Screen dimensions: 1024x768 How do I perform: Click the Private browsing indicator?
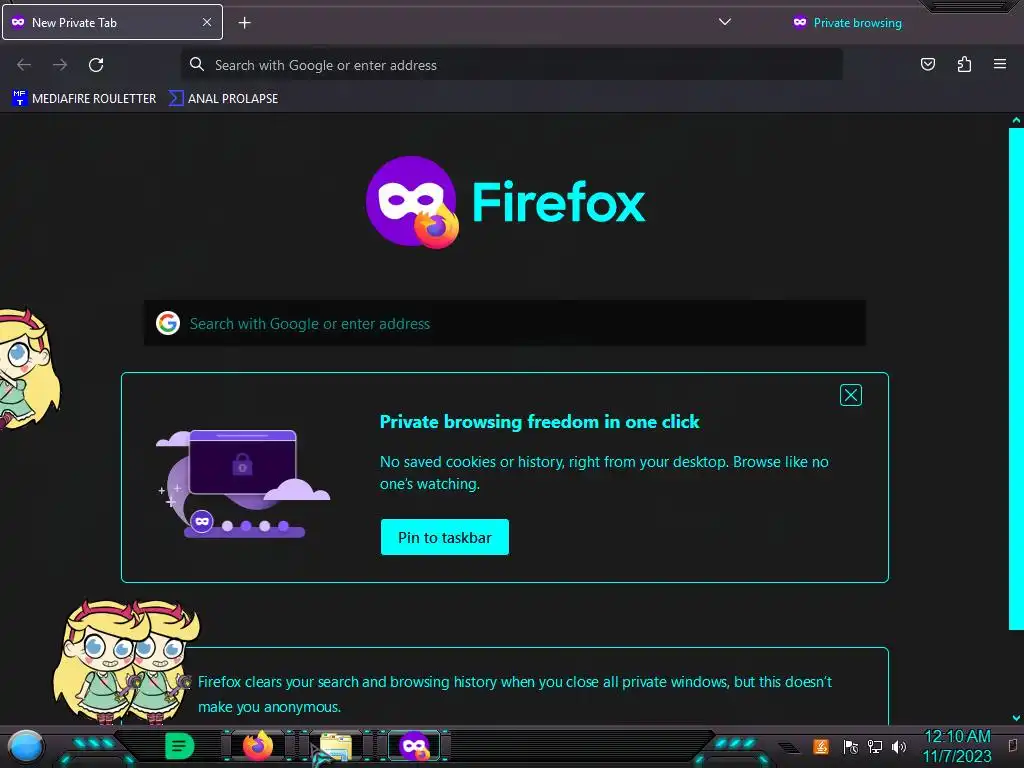click(x=847, y=23)
